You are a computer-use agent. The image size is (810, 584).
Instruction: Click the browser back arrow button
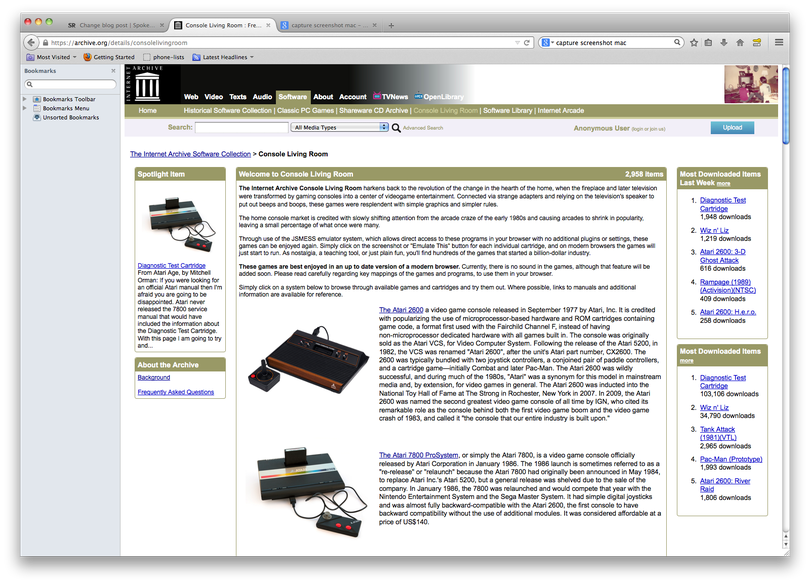coord(31,42)
